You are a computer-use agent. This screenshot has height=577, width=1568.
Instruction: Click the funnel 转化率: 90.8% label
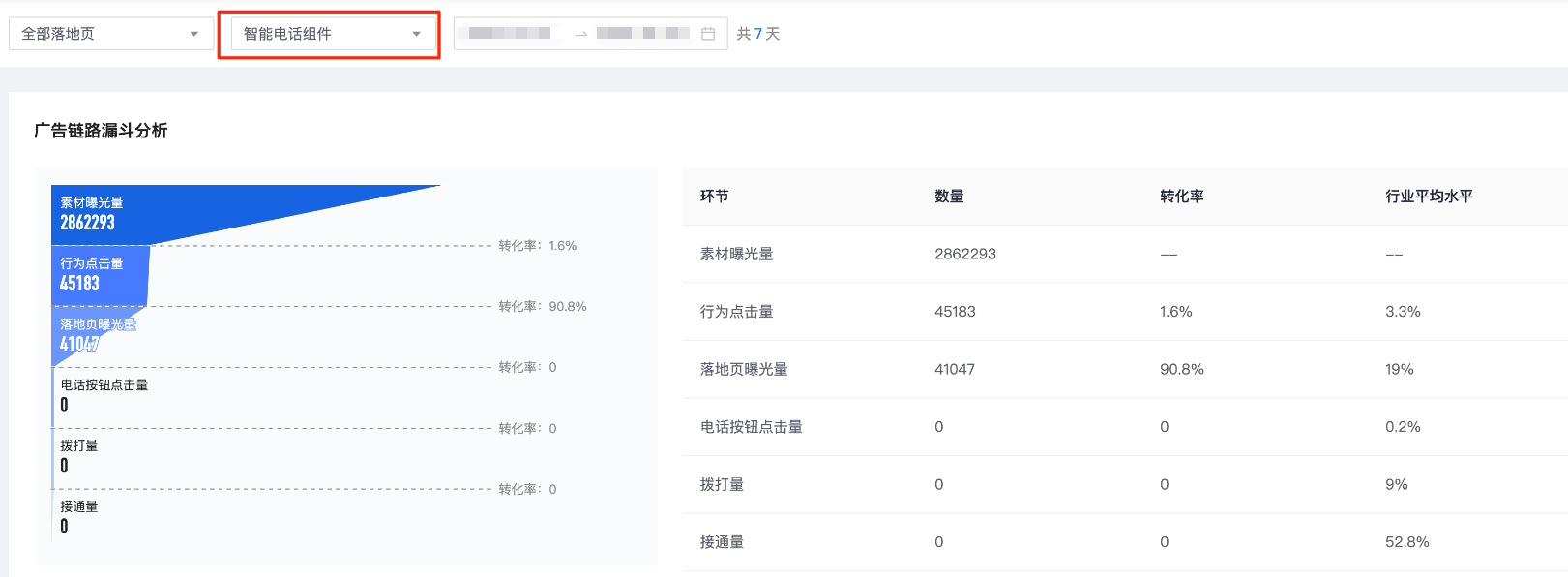coord(543,307)
